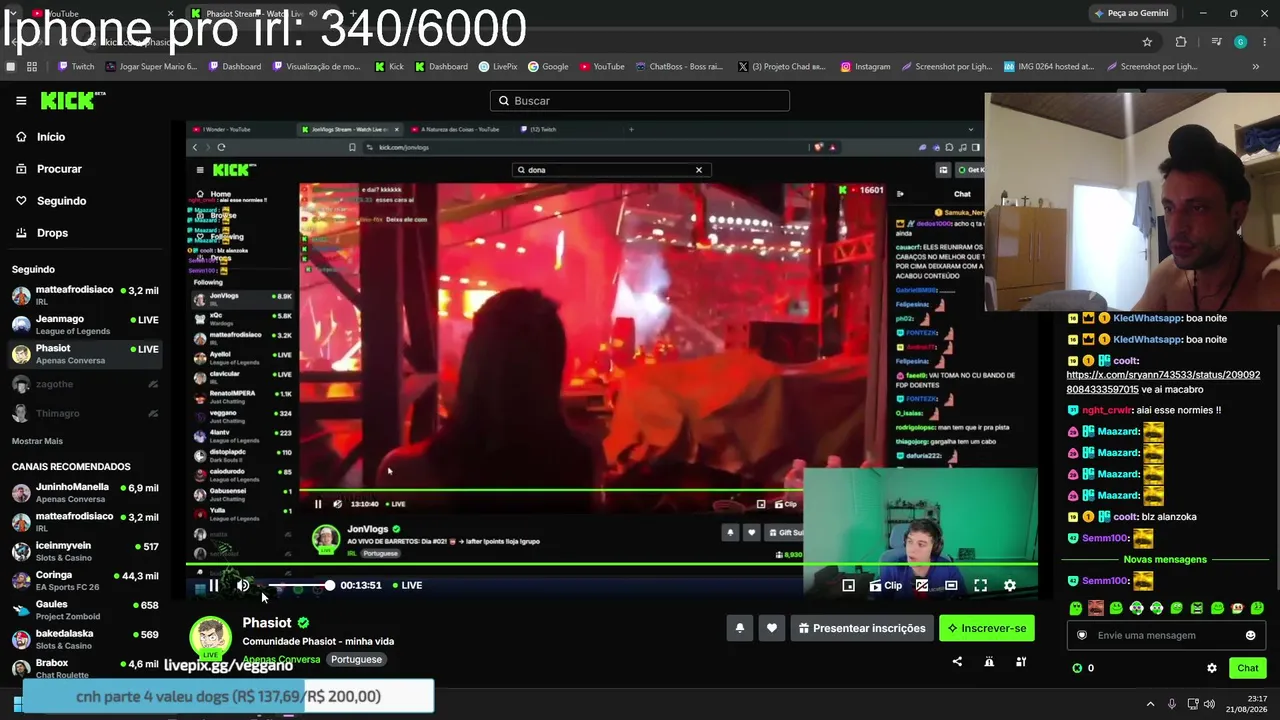Open the player settings gear
This screenshot has height=720, width=1280.
(x=1010, y=586)
